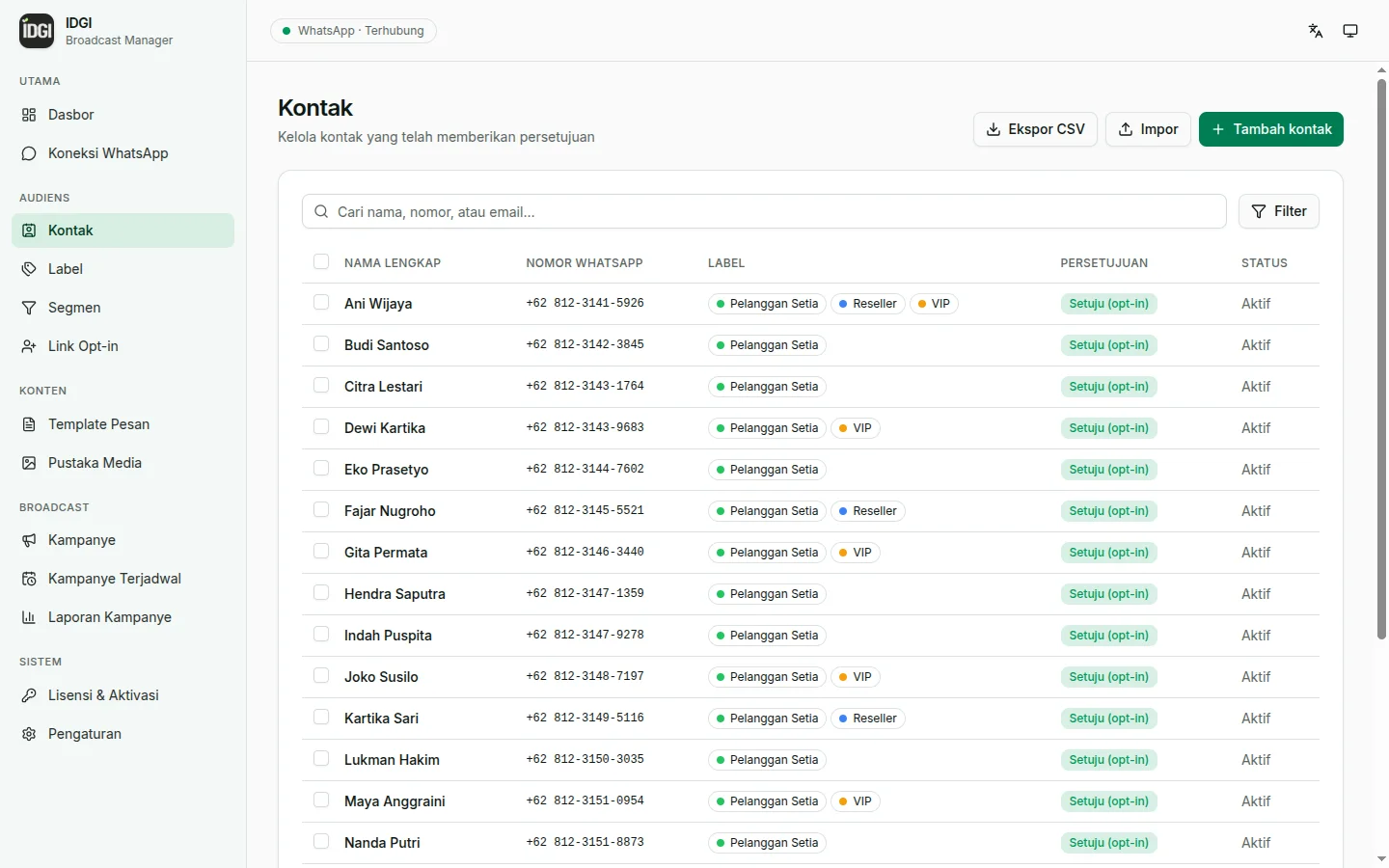Viewport: 1389px width, 868px height.
Task: Click the WhatsApp Terhubung status pill
Action: pyautogui.click(x=353, y=31)
